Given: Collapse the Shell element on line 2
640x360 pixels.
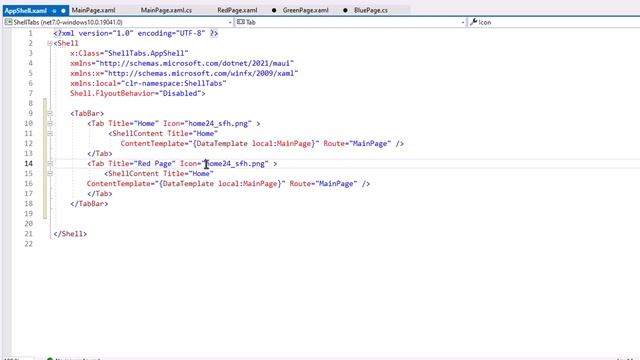Looking at the screenshot, I should (x=50, y=43).
